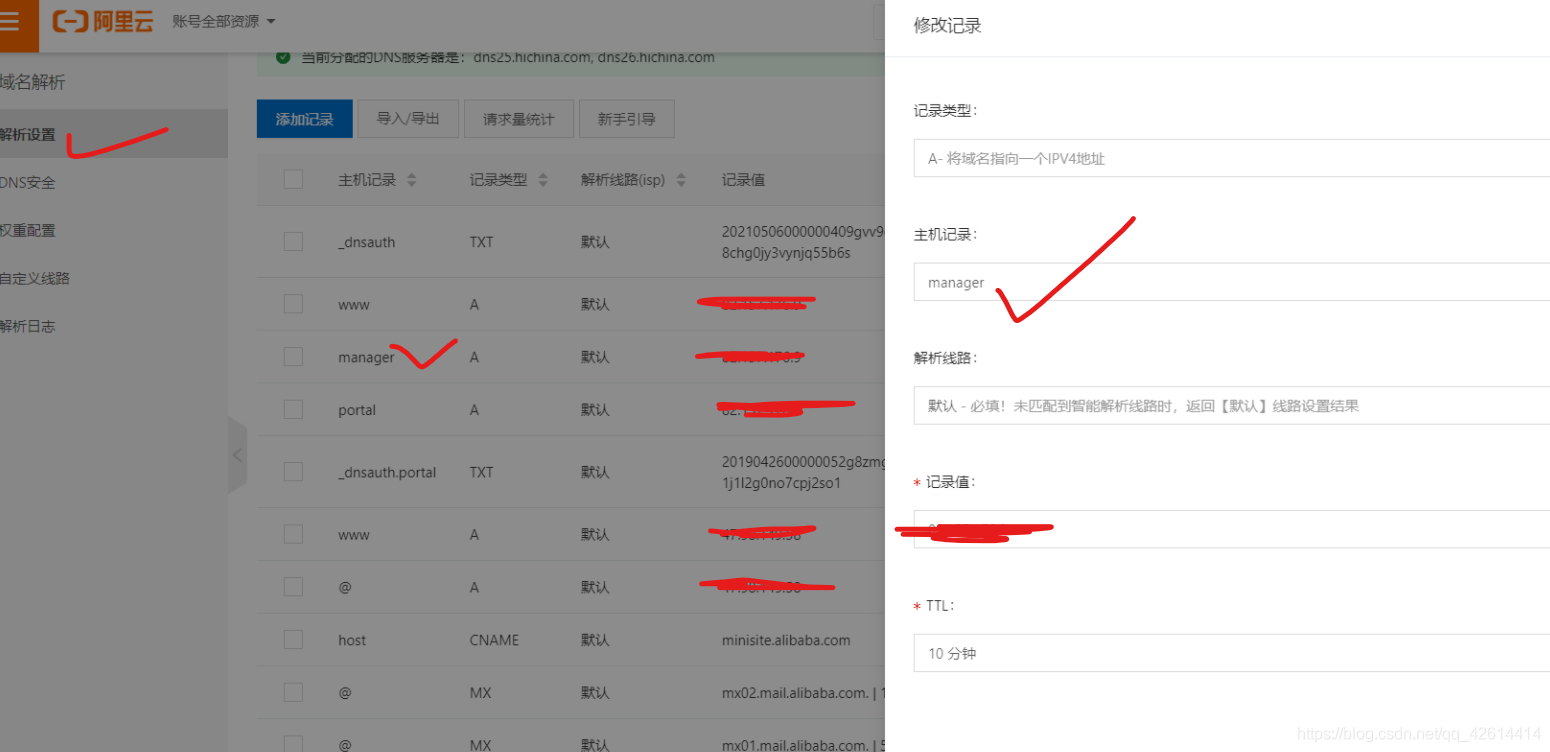Check the _dnsauth.portal row checkbox
1550x752 pixels.
click(293, 471)
